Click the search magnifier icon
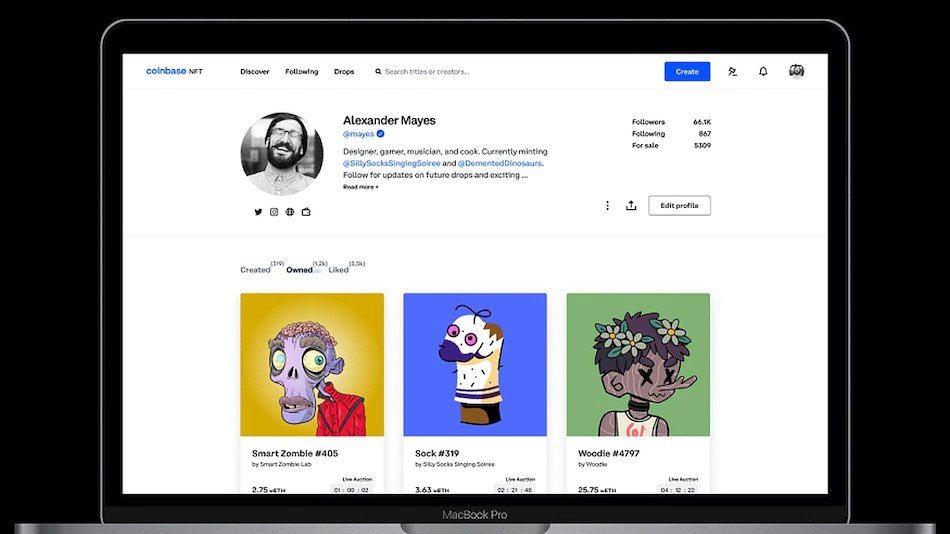 (x=378, y=72)
